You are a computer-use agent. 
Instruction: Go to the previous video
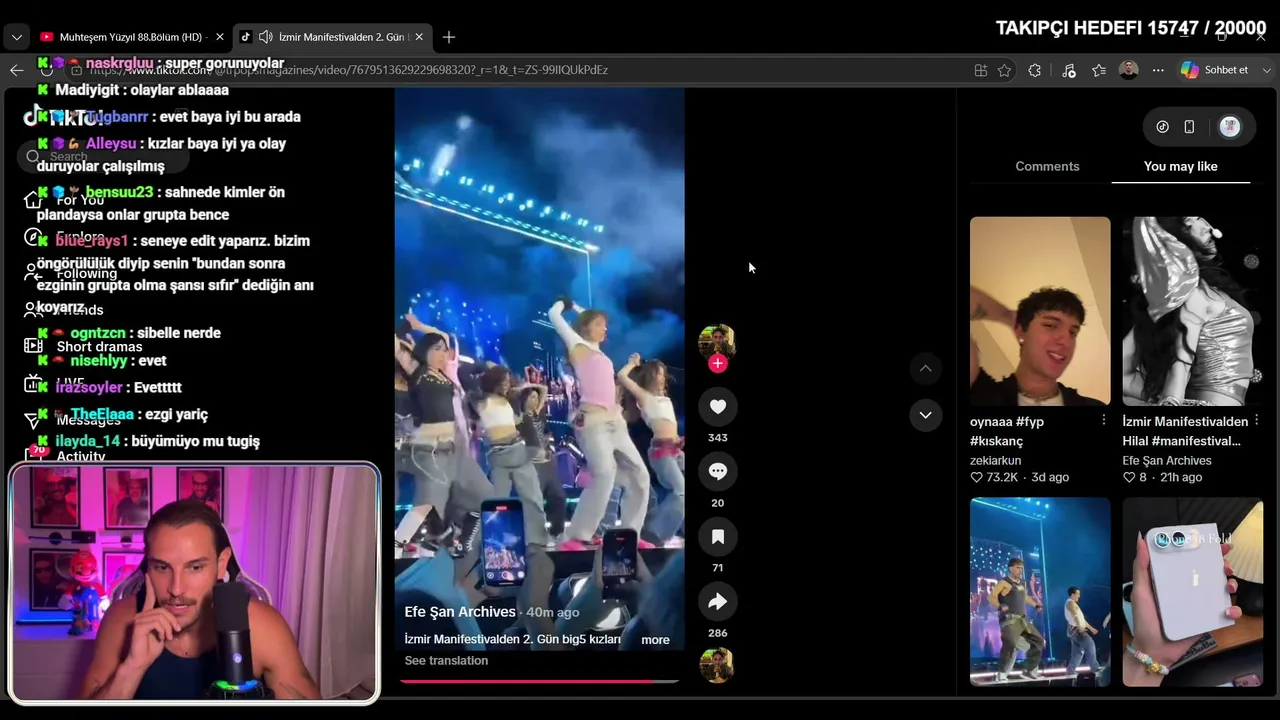click(926, 369)
